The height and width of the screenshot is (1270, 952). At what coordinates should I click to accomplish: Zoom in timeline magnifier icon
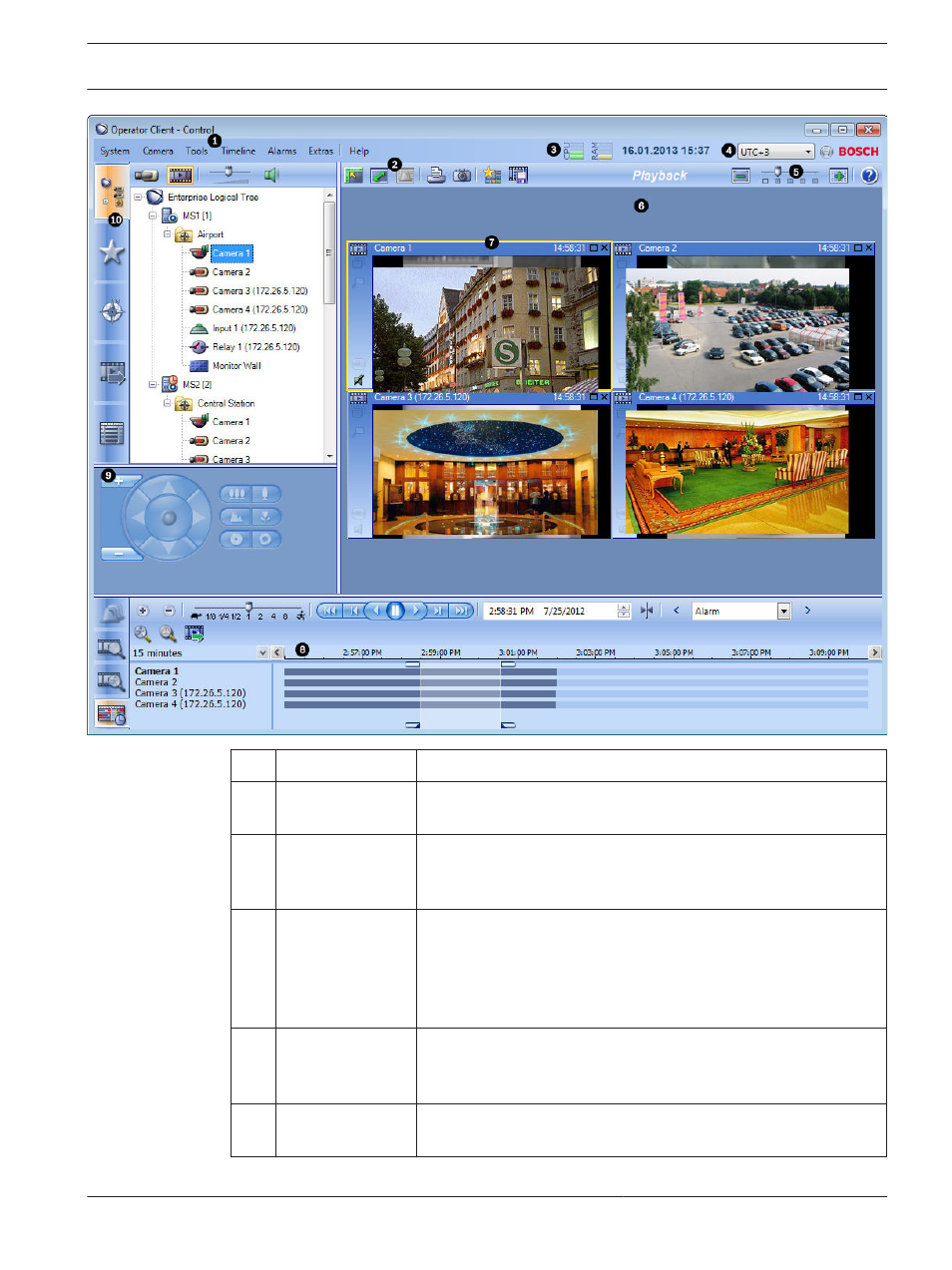coord(143,634)
